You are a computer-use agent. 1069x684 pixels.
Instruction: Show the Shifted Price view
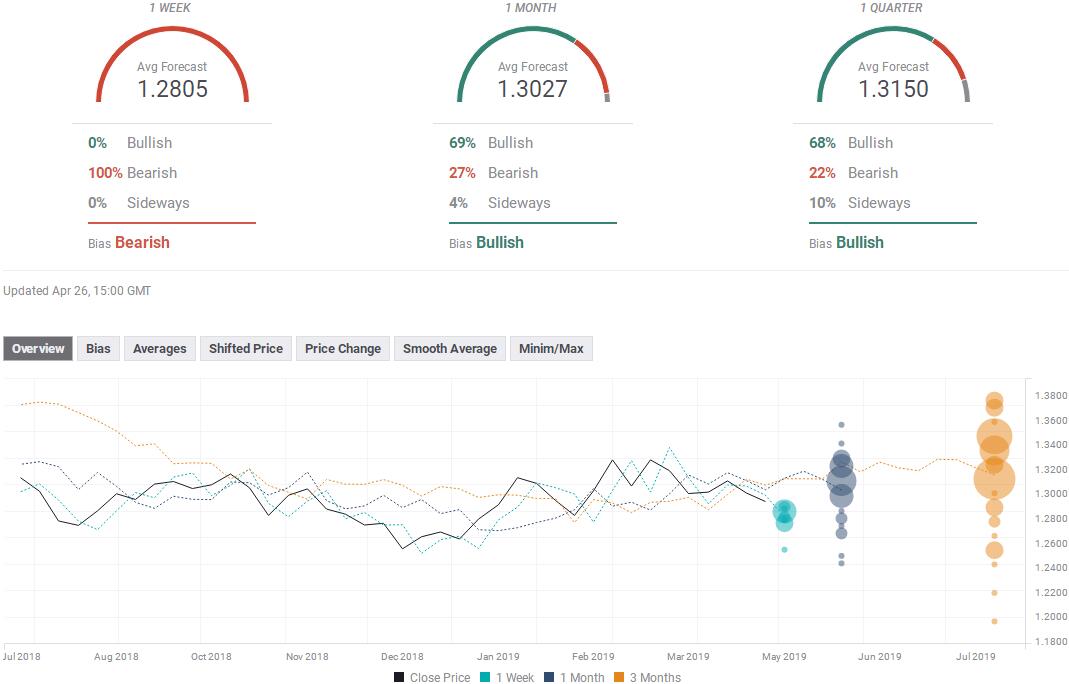(x=245, y=349)
